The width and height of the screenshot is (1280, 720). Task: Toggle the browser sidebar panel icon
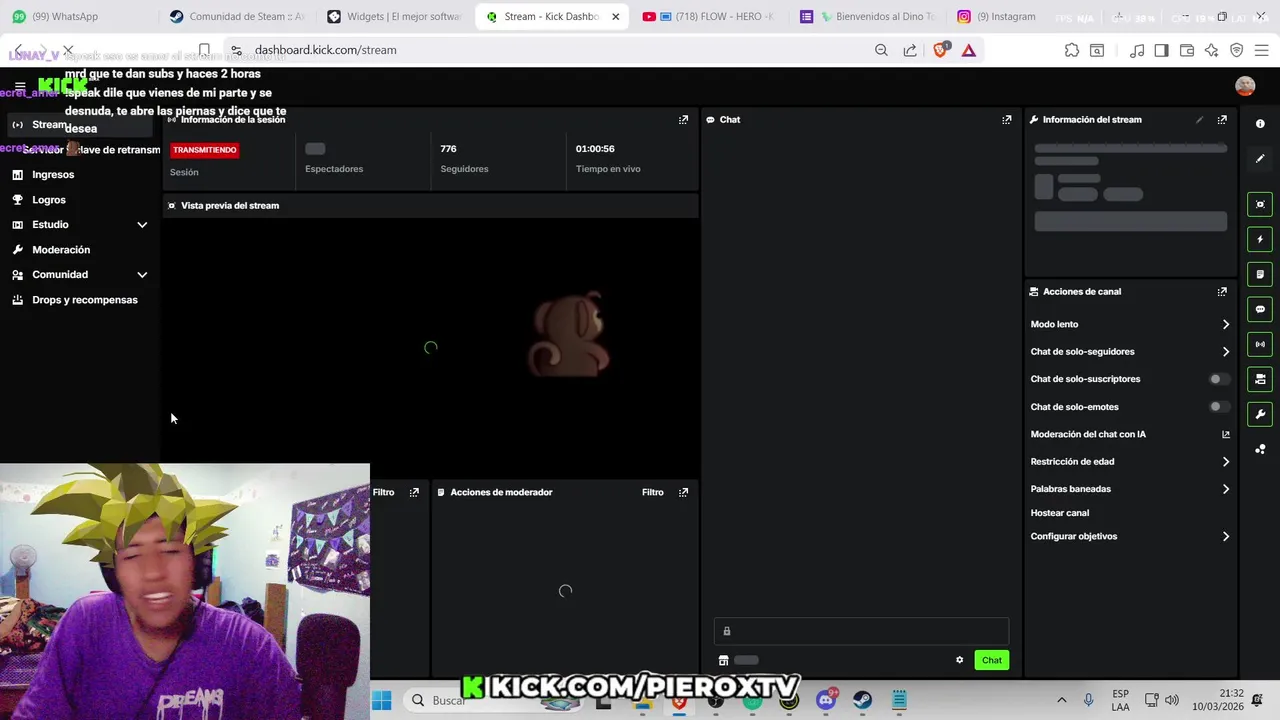(1161, 50)
